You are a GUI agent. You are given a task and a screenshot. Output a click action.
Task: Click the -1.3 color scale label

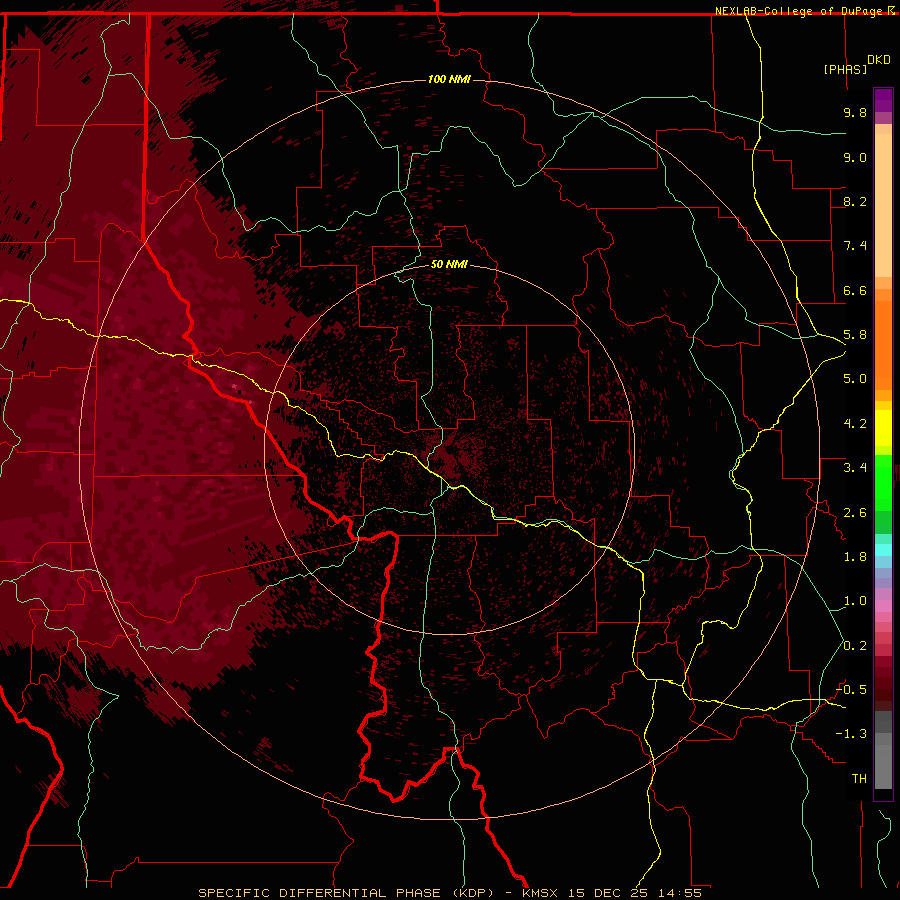[x=851, y=734]
